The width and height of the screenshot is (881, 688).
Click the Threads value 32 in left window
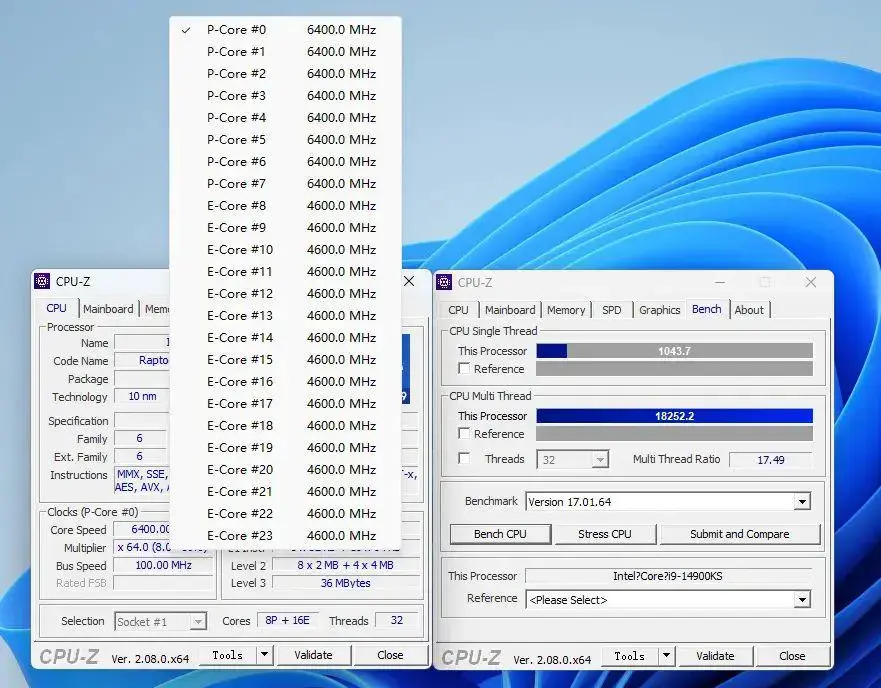[397, 620]
